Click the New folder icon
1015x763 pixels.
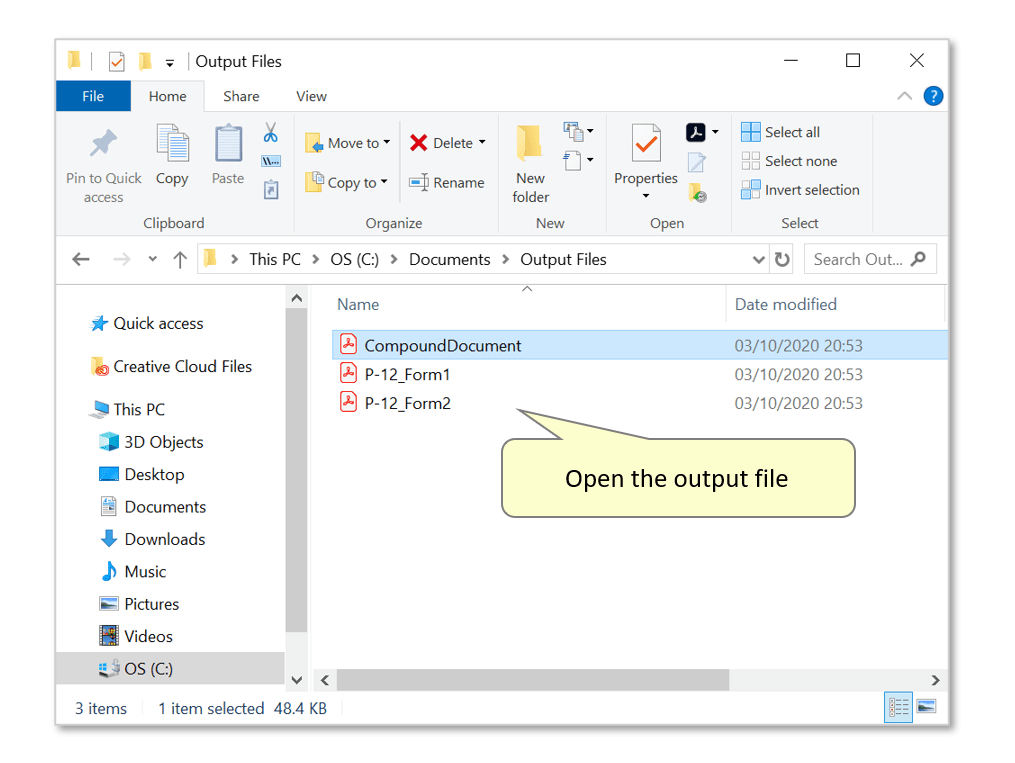pyautogui.click(x=530, y=143)
